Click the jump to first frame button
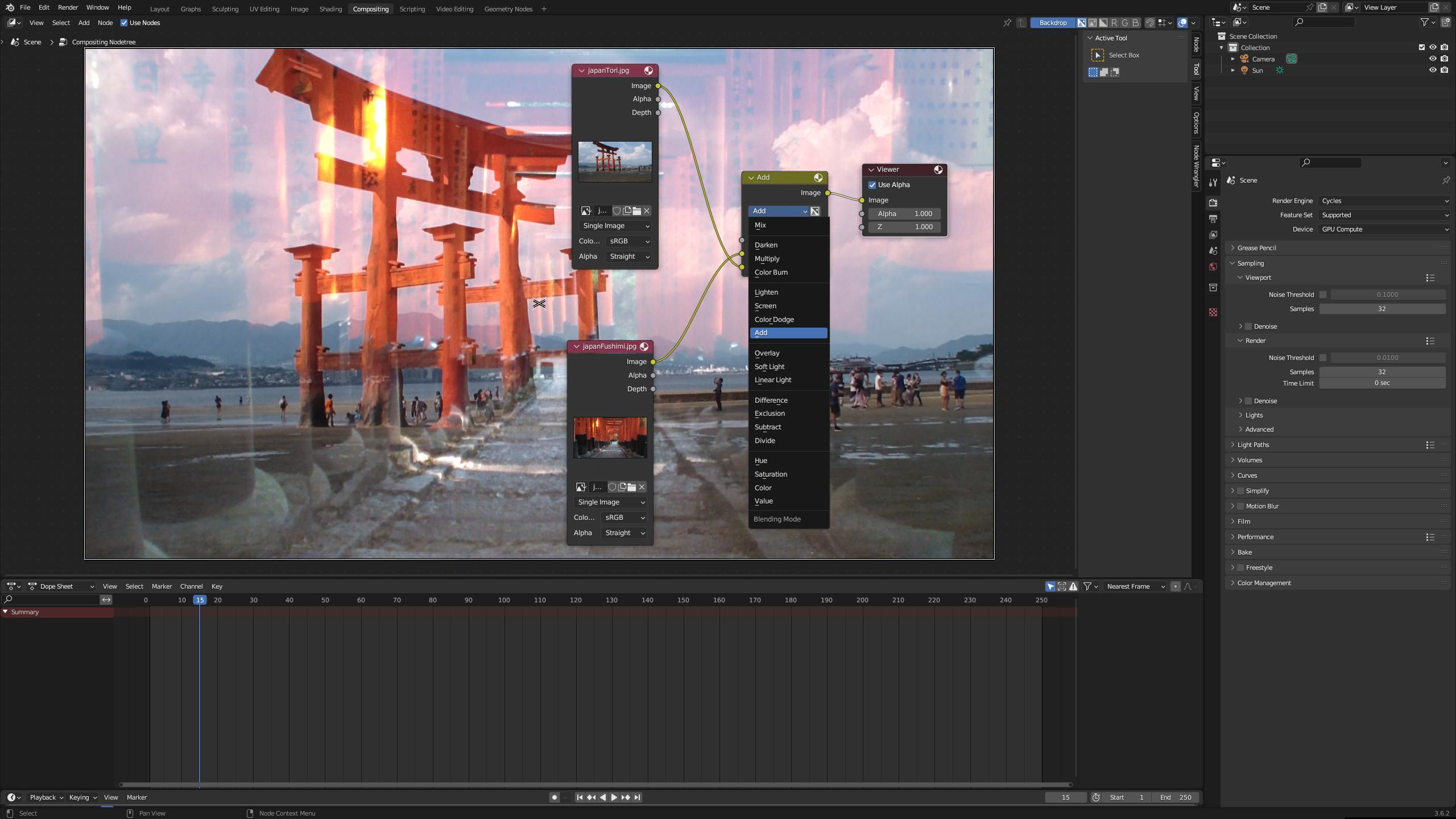Image resolution: width=1456 pixels, height=819 pixels. (580, 797)
